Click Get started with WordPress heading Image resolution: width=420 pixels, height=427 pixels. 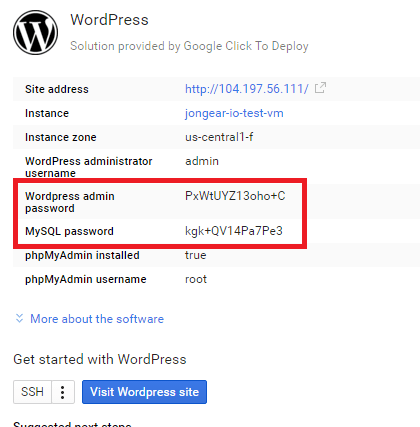(100, 359)
